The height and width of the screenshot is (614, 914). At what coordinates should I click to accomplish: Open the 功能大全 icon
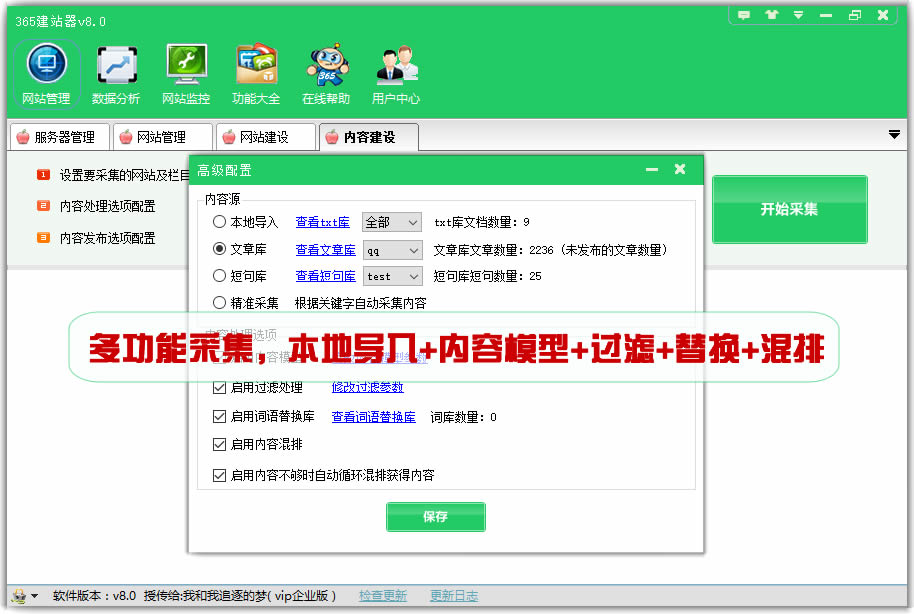point(256,66)
